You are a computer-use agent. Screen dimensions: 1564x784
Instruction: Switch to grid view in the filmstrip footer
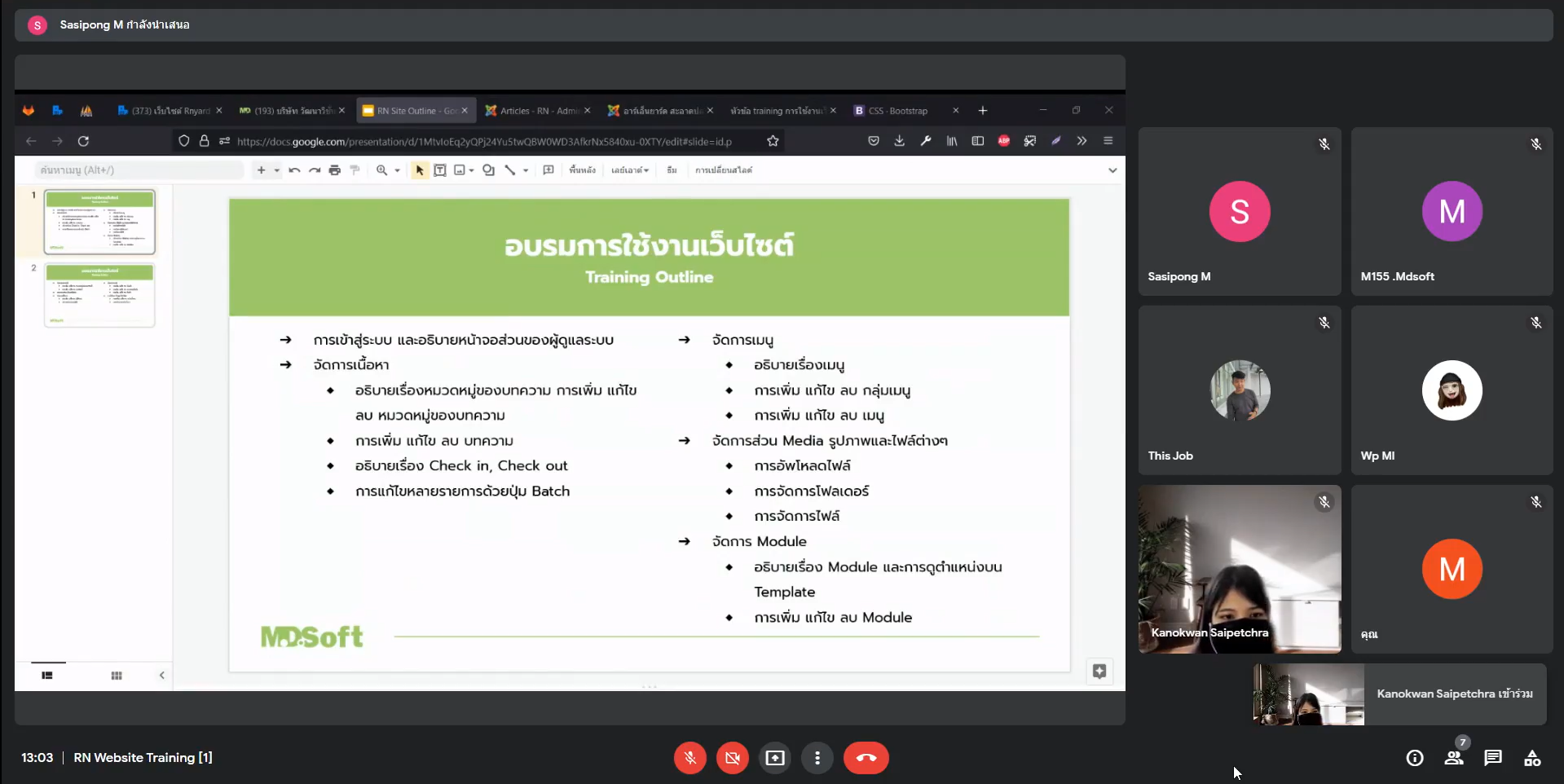[117, 676]
